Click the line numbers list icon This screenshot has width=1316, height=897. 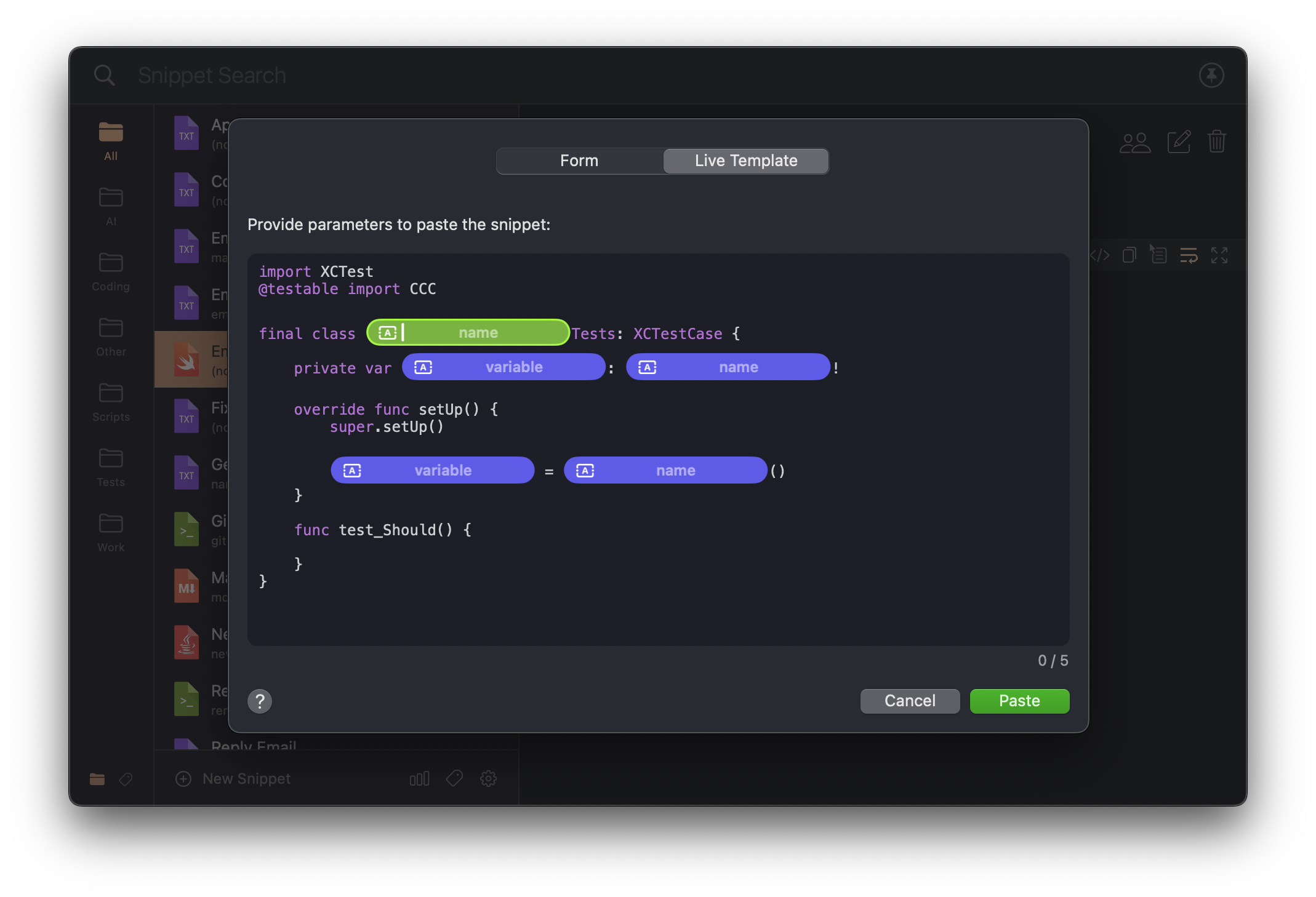pos(1158,255)
